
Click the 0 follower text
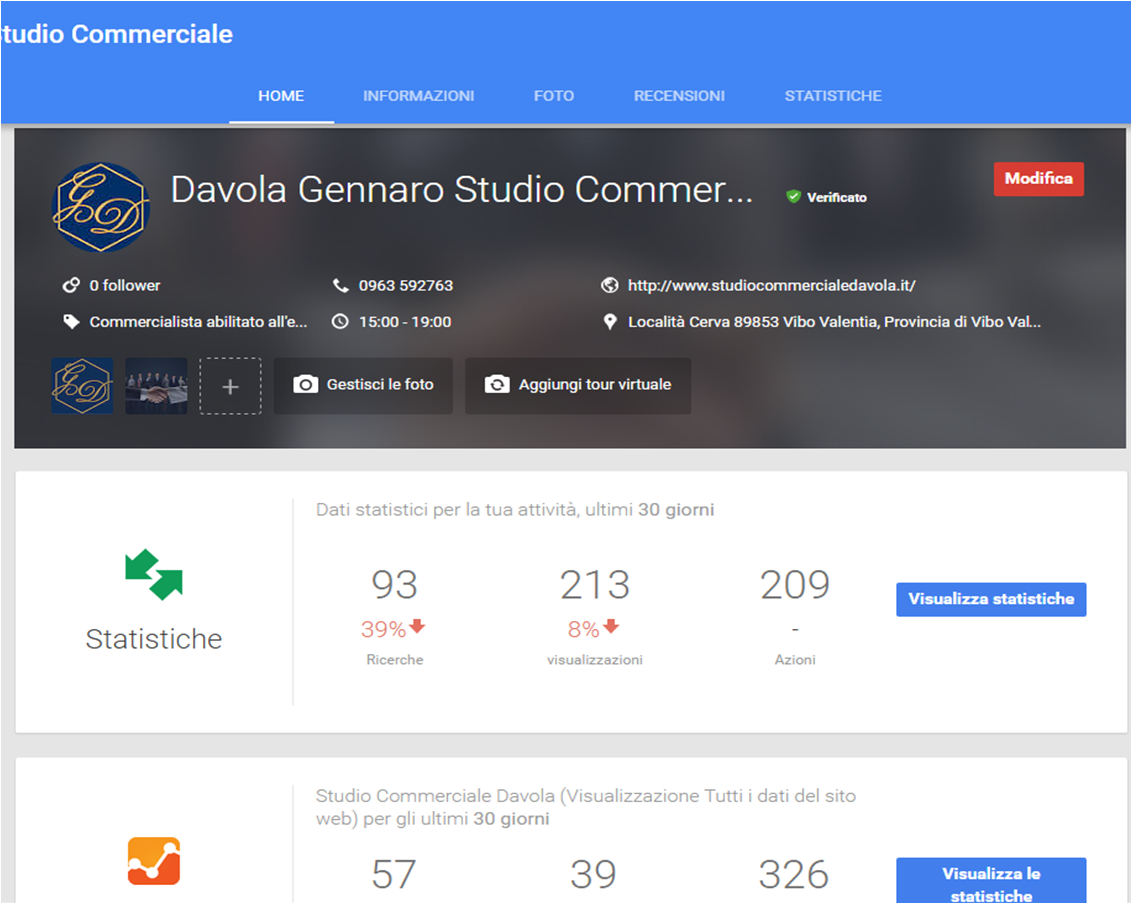pyautogui.click(x=125, y=285)
